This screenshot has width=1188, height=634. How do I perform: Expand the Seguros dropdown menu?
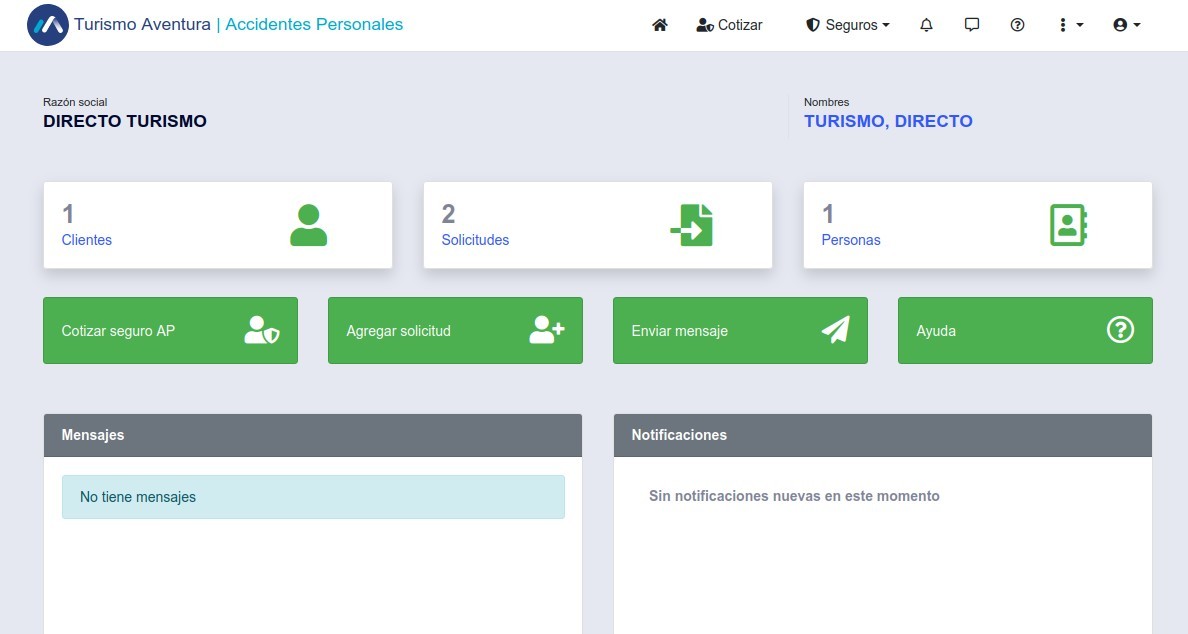coord(847,25)
